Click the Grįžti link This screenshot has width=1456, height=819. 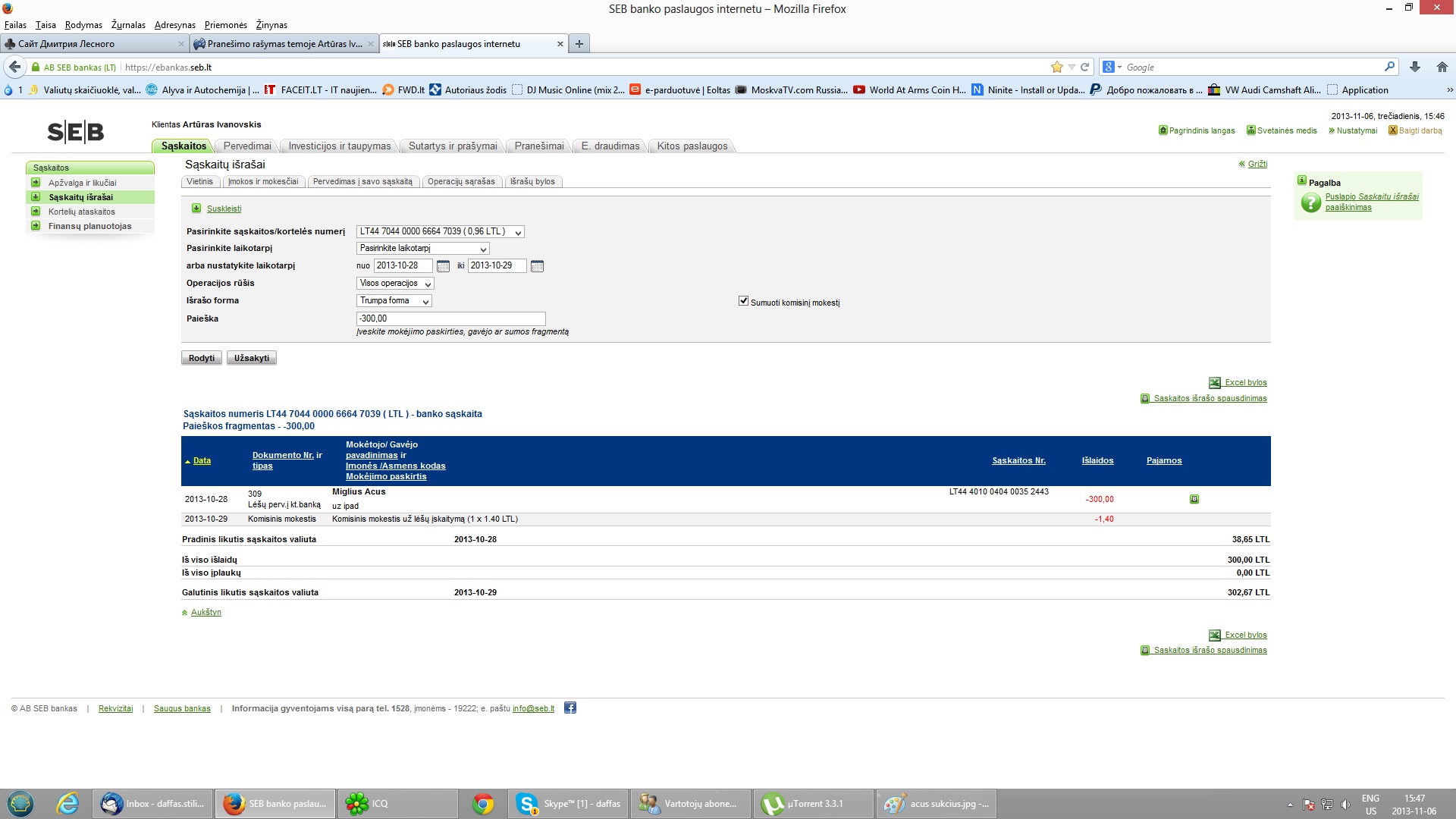pos(1257,165)
